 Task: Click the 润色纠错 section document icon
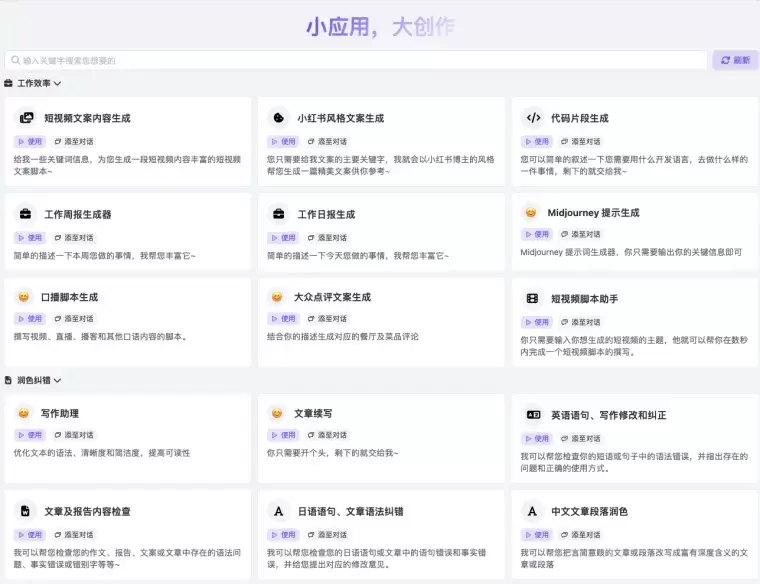pos(8,380)
